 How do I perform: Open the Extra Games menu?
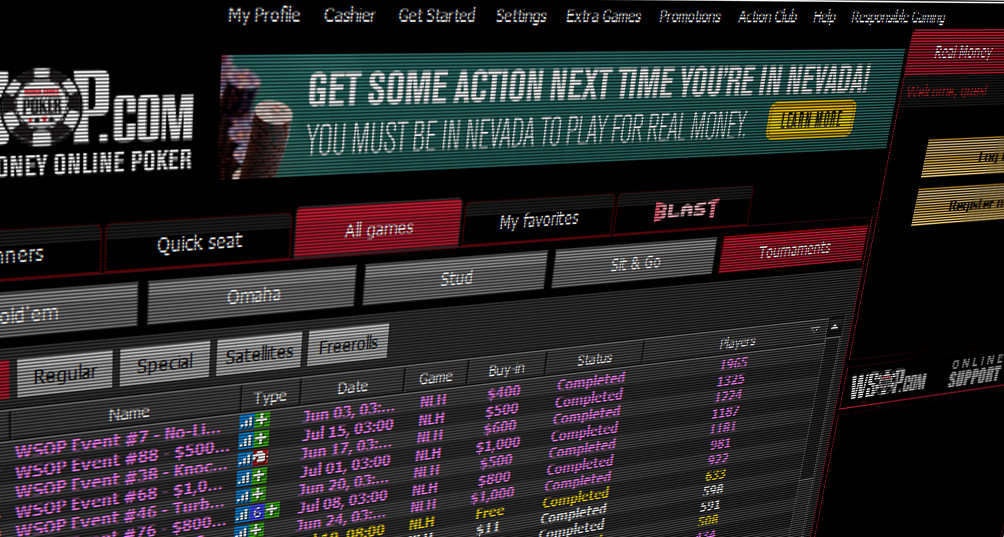603,17
